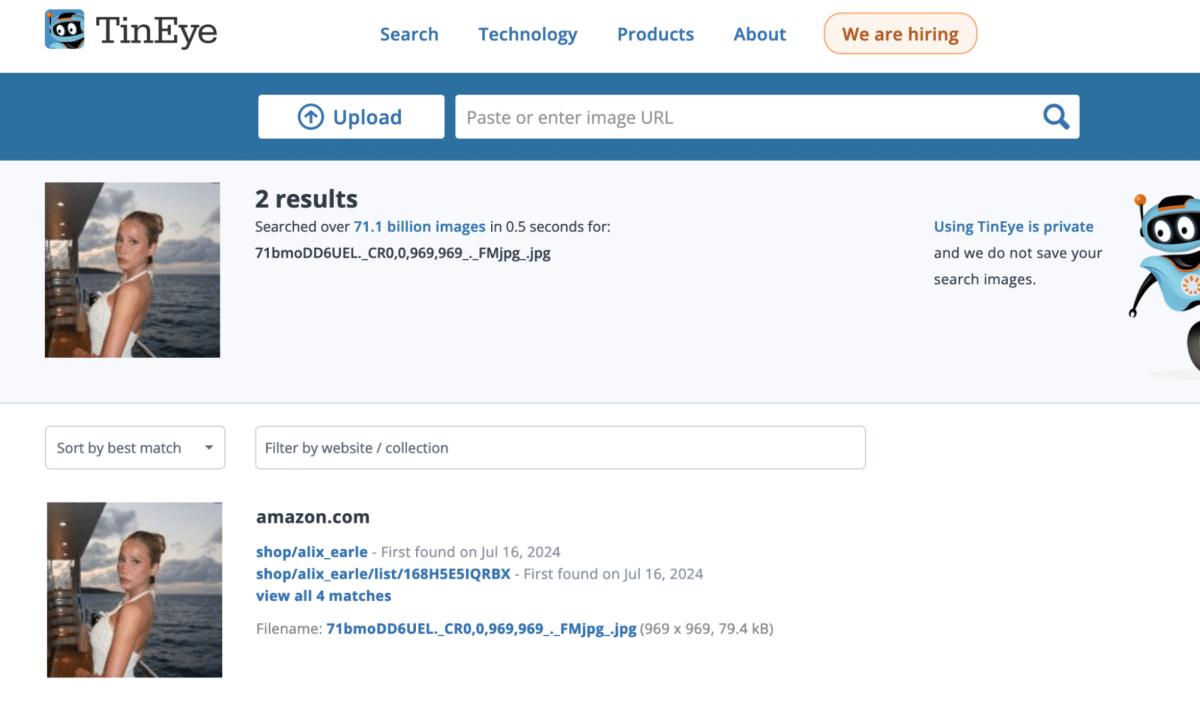
Task: Open the amazon.com result image thumbnail
Action: 134,590
